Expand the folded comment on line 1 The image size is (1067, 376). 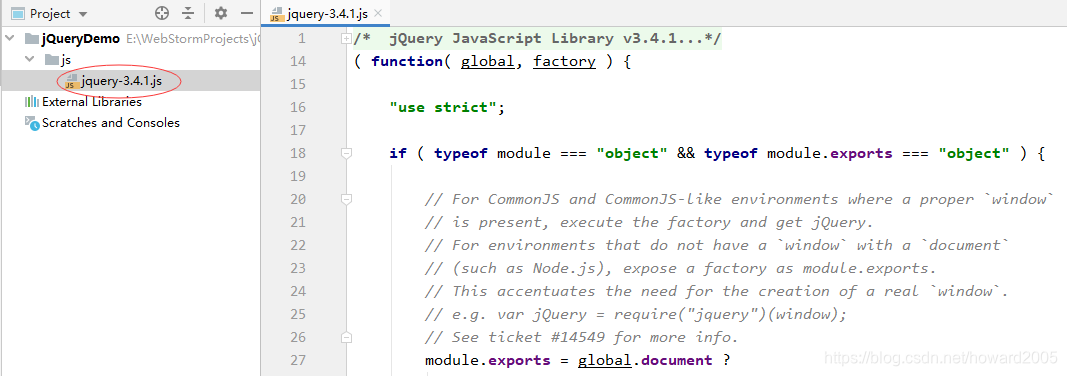(x=346, y=39)
